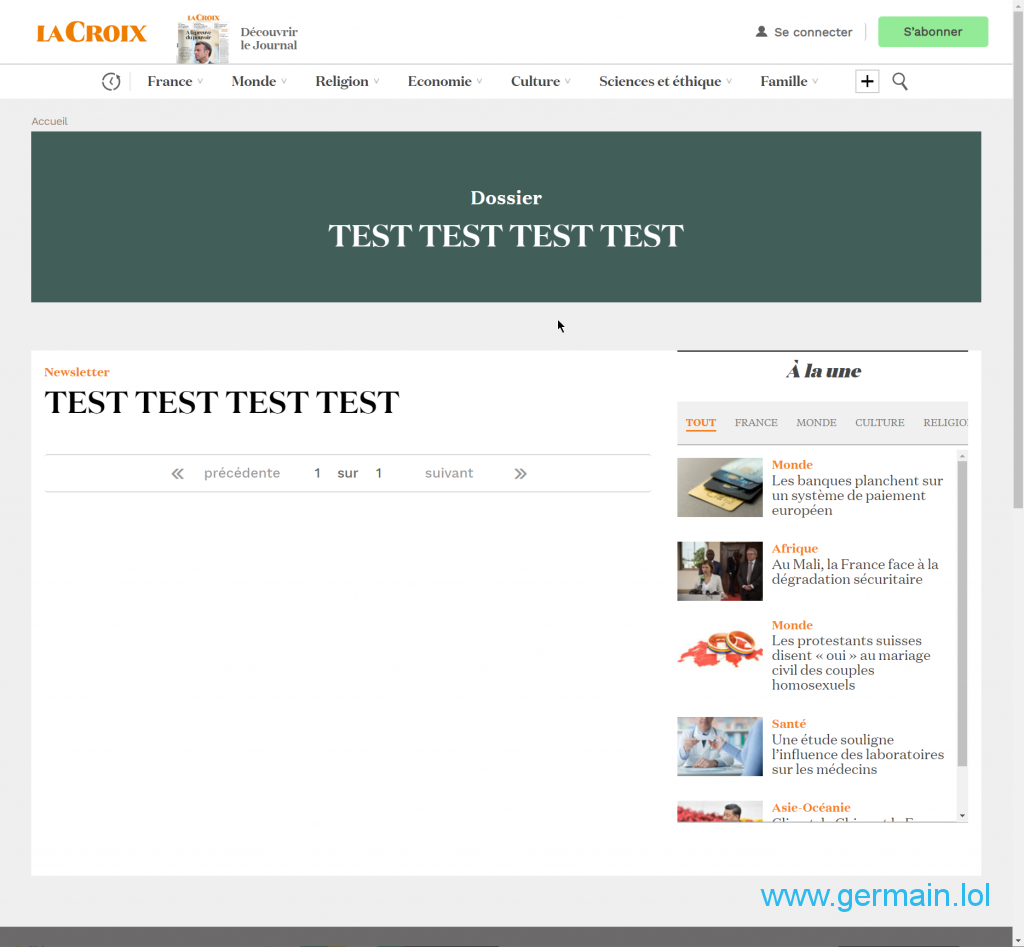
Task: Click the S'abonner button
Action: [x=932, y=32]
